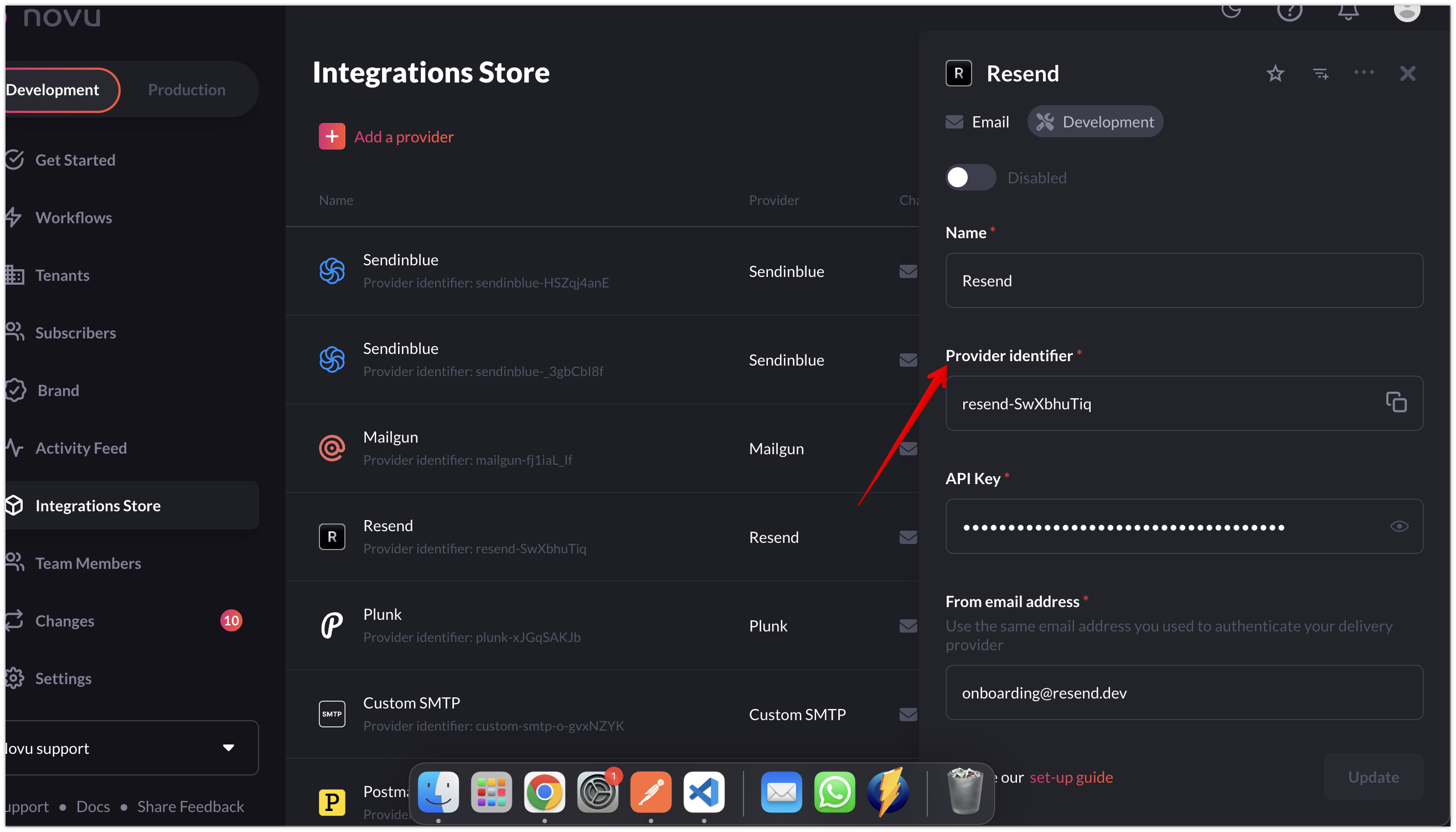Open Share Feedback link

pyautogui.click(x=190, y=807)
